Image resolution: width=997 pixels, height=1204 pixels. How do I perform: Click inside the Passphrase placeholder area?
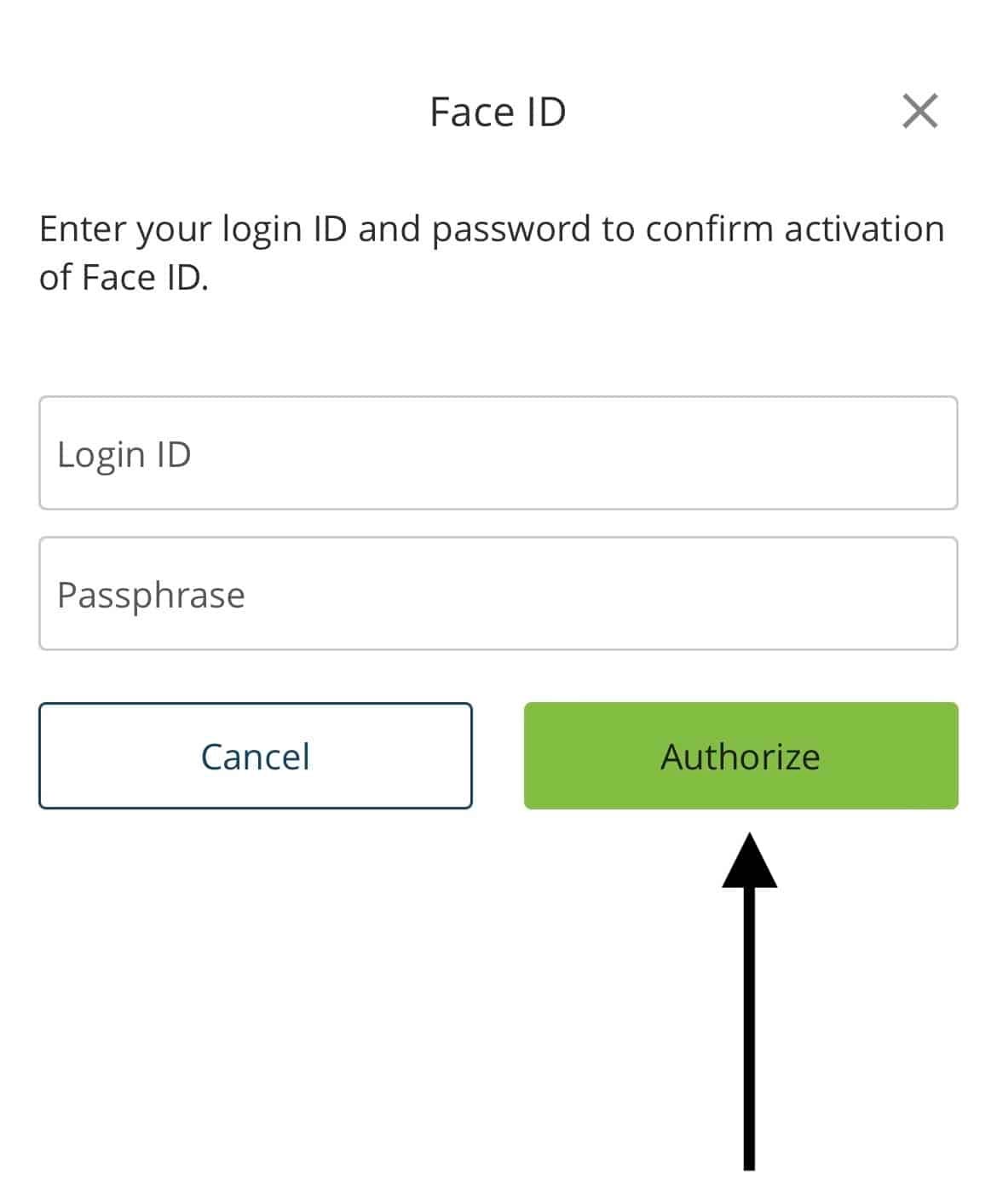151,593
